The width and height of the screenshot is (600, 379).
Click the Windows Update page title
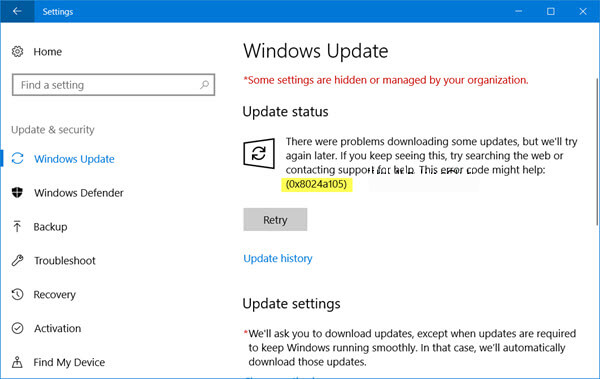(316, 51)
